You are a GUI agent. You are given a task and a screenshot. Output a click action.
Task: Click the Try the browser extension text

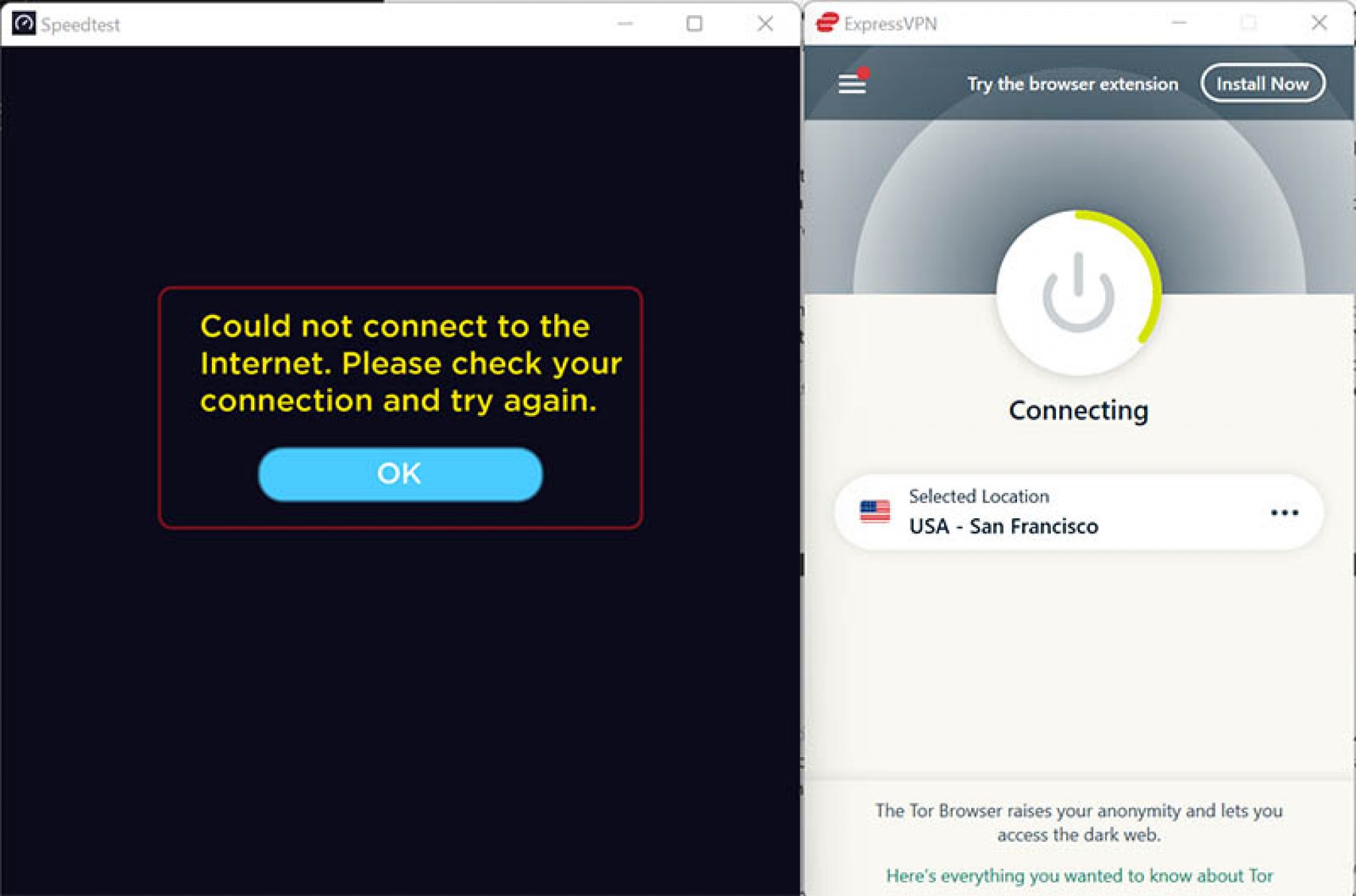[x=1073, y=83]
